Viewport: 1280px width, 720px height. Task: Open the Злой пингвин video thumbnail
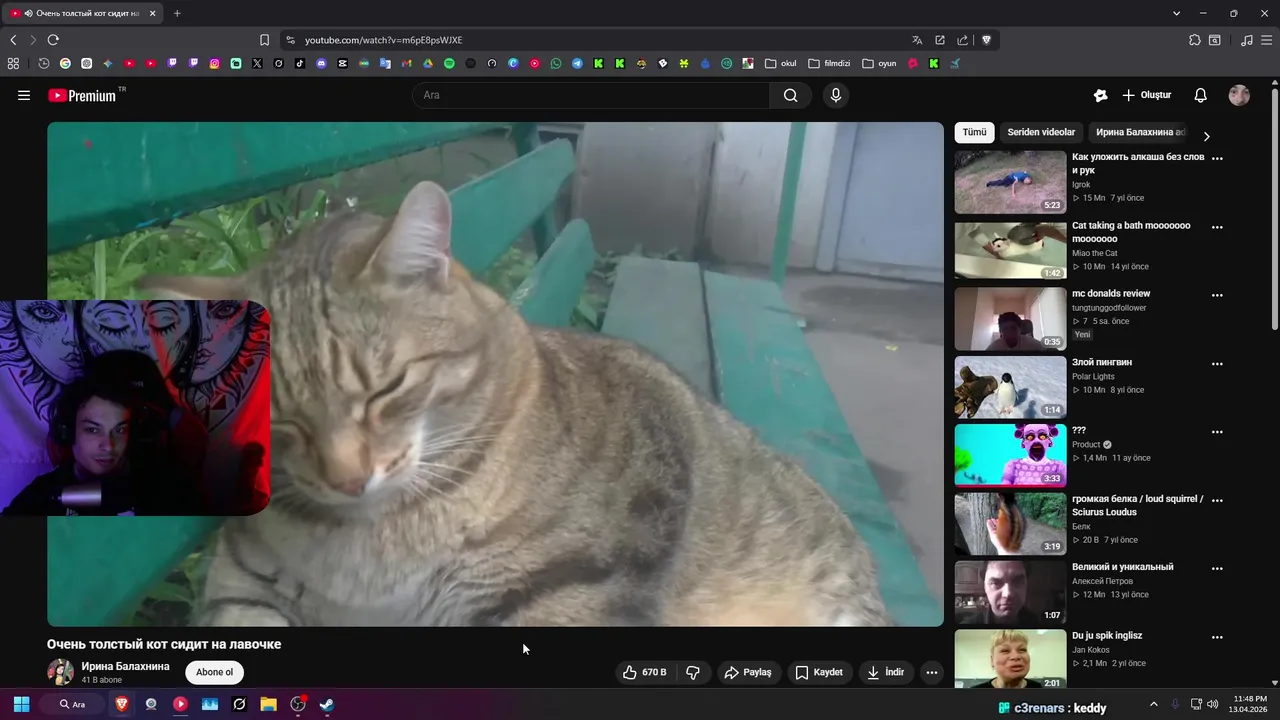pos(1010,387)
